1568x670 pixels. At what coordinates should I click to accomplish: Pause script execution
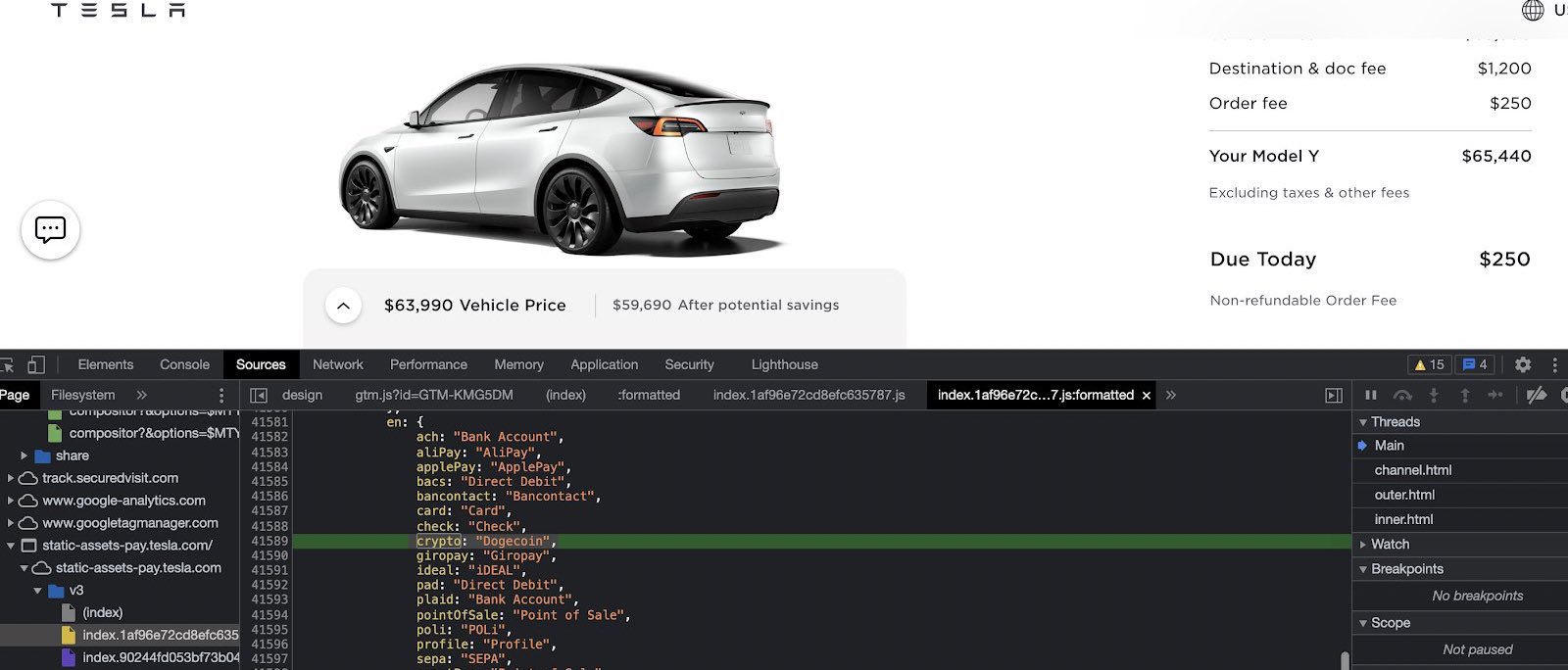[x=1371, y=395]
